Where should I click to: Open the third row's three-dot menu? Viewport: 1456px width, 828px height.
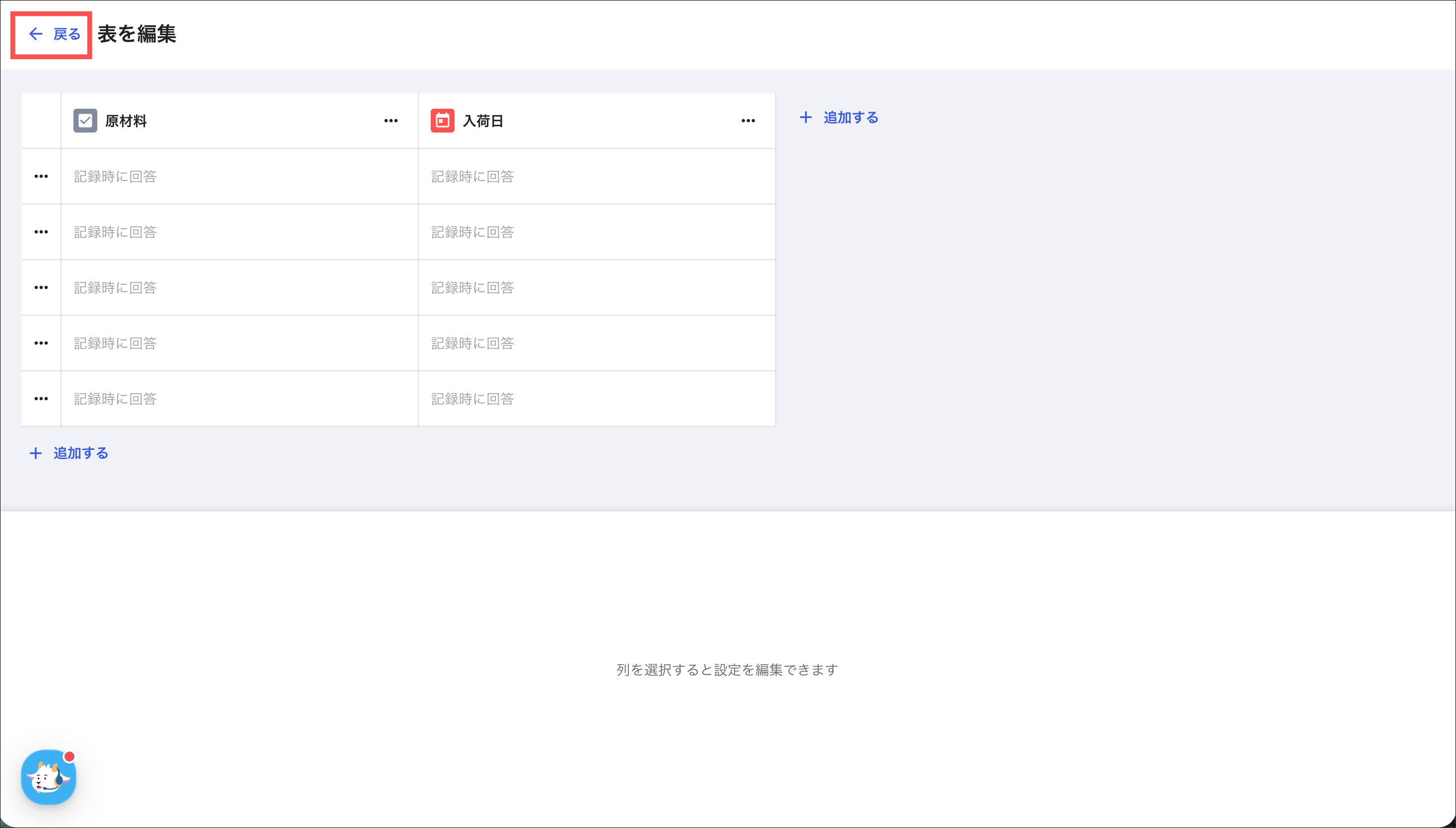point(41,288)
